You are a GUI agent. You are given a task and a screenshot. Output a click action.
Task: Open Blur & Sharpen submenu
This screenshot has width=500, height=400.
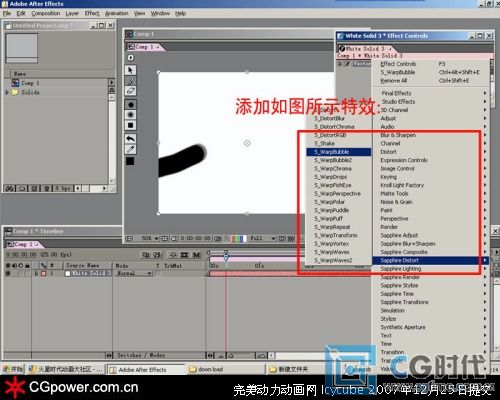[430, 135]
